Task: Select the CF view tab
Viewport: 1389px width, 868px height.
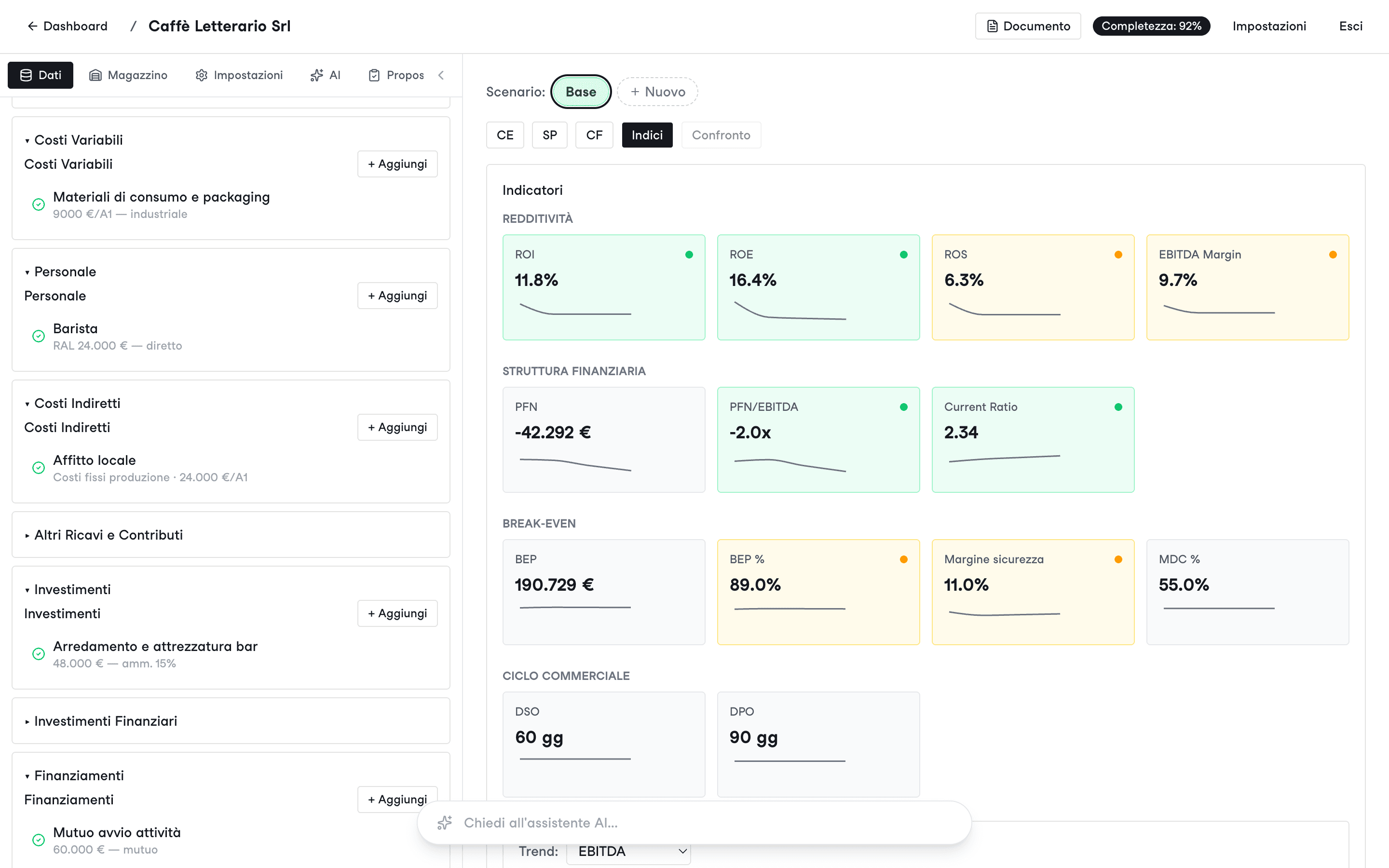Action: pyautogui.click(x=594, y=135)
